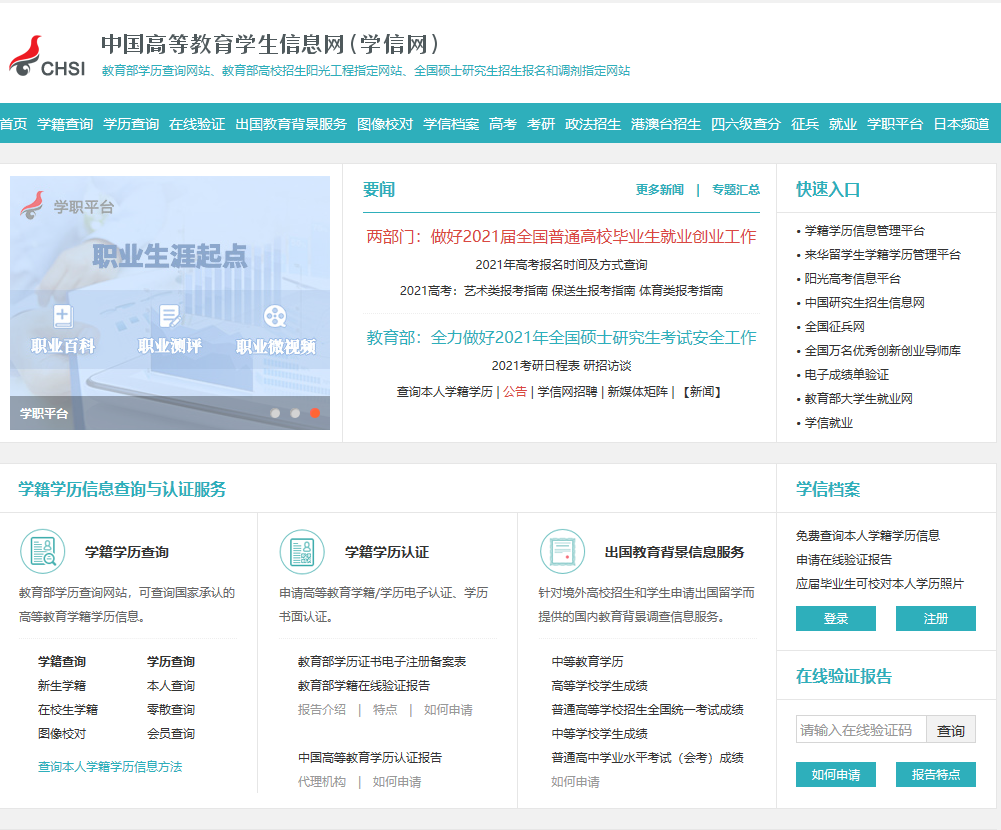1001x830 pixels.
Task: Open the 出国教育背景信息服务 diploma icon
Action: 562,552
